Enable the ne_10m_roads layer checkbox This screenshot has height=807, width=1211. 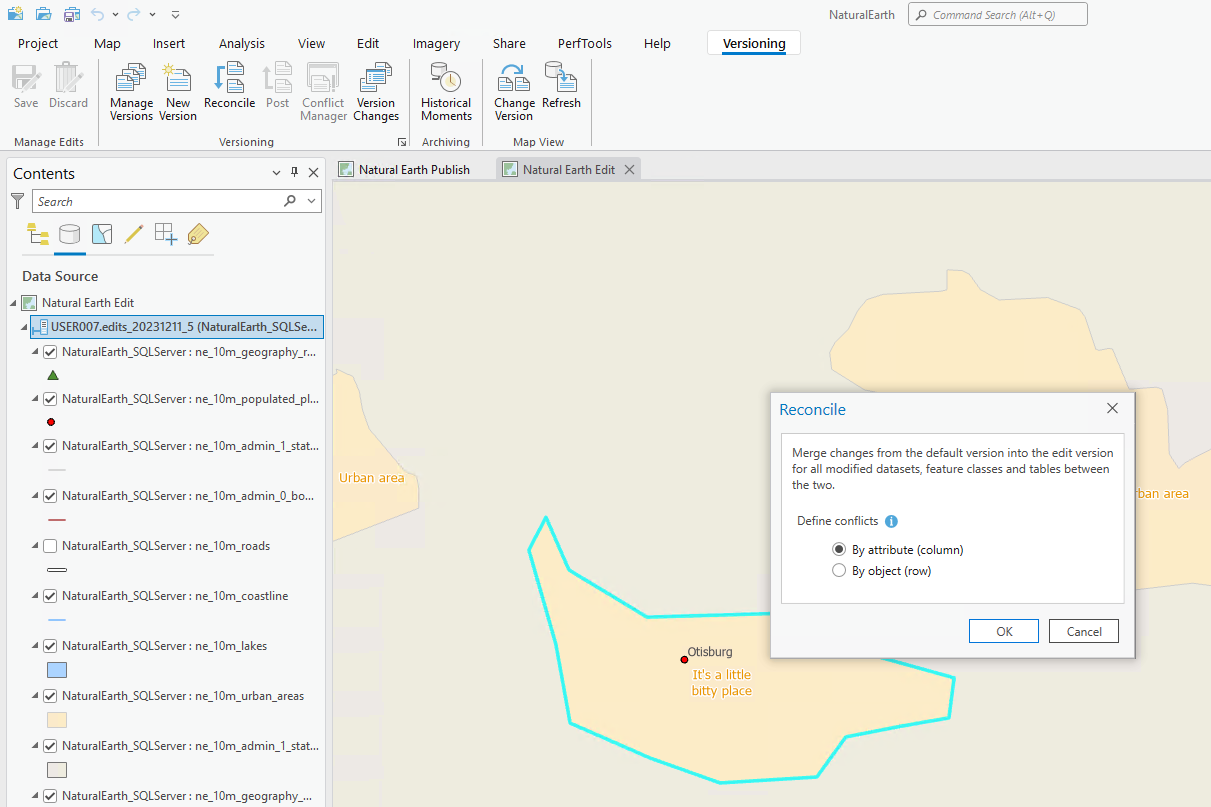coord(50,546)
